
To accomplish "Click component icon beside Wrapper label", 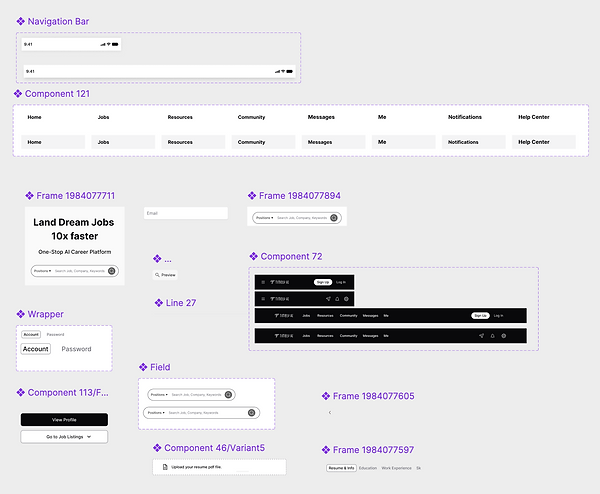I will click(21, 314).
